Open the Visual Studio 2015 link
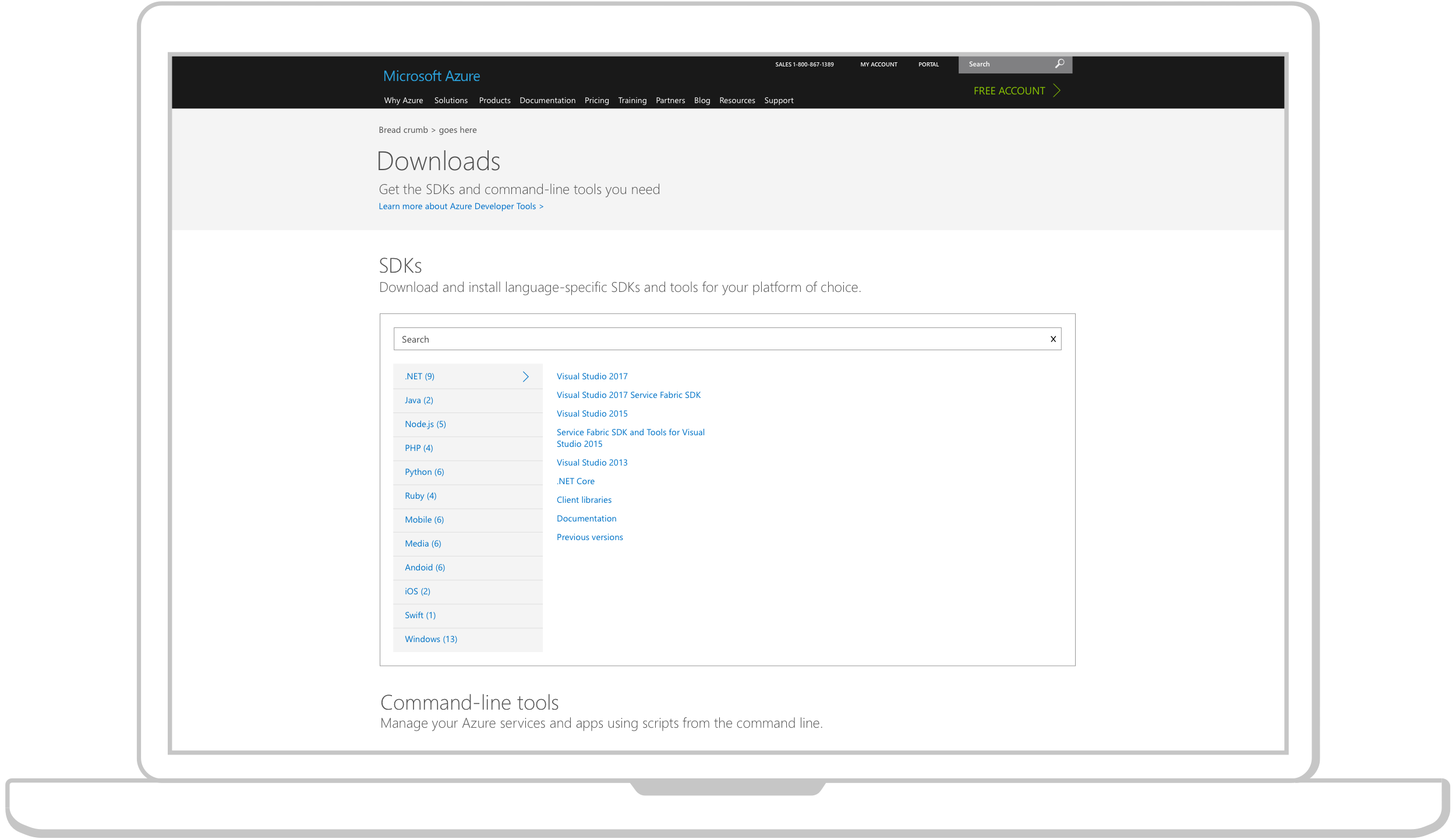Image resolution: width=1456 pixels, height=839 pixels. 592,414
